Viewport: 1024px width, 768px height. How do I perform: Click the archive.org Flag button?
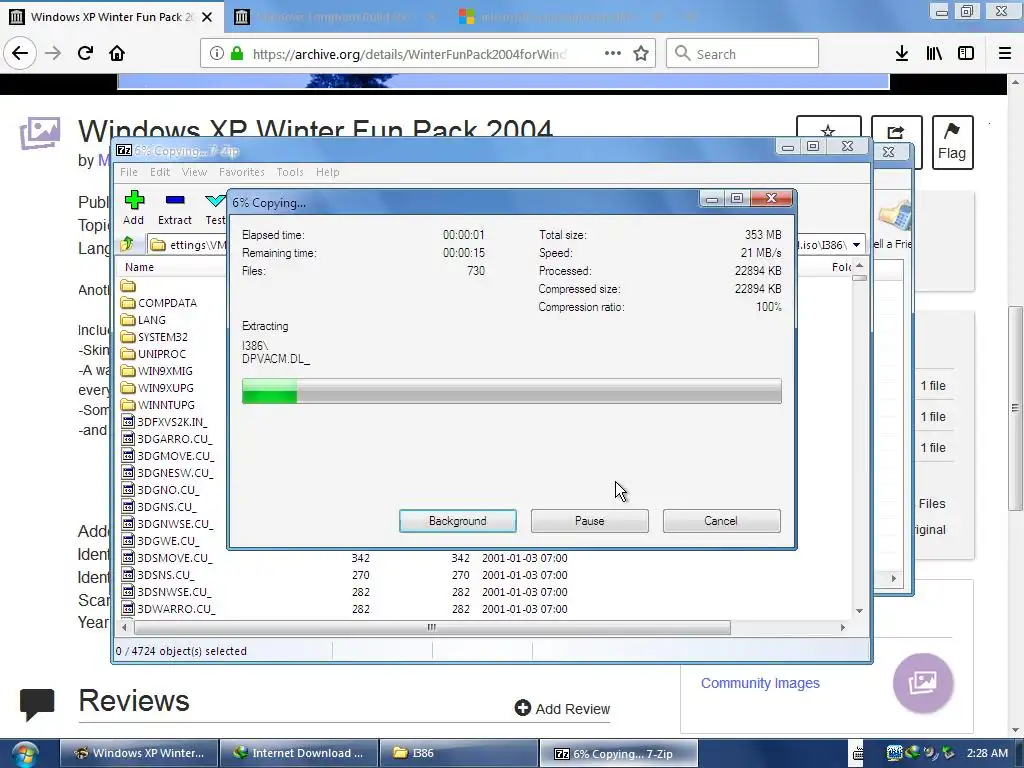952,142
